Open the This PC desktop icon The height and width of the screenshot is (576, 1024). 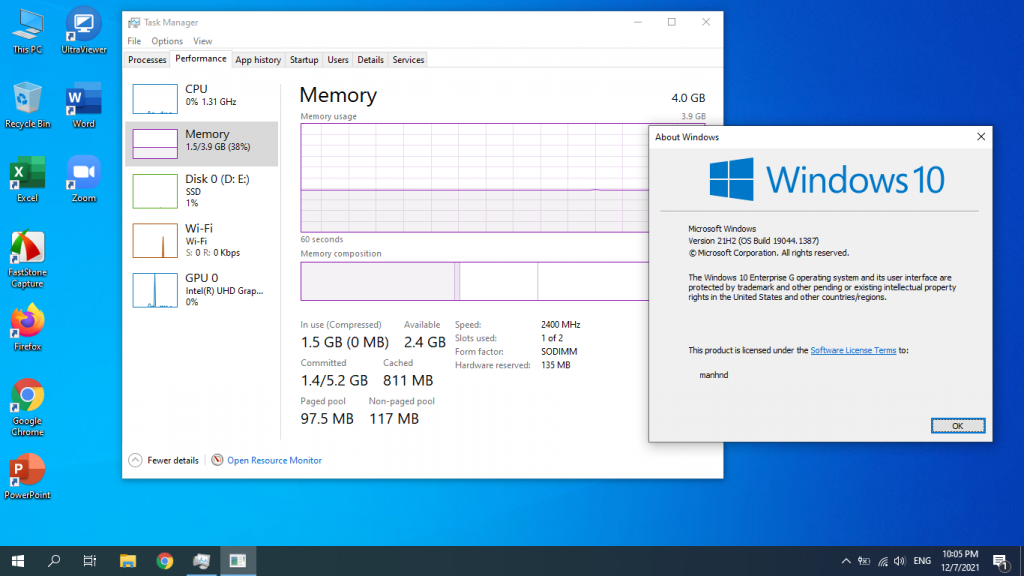(x=27, y=31)
